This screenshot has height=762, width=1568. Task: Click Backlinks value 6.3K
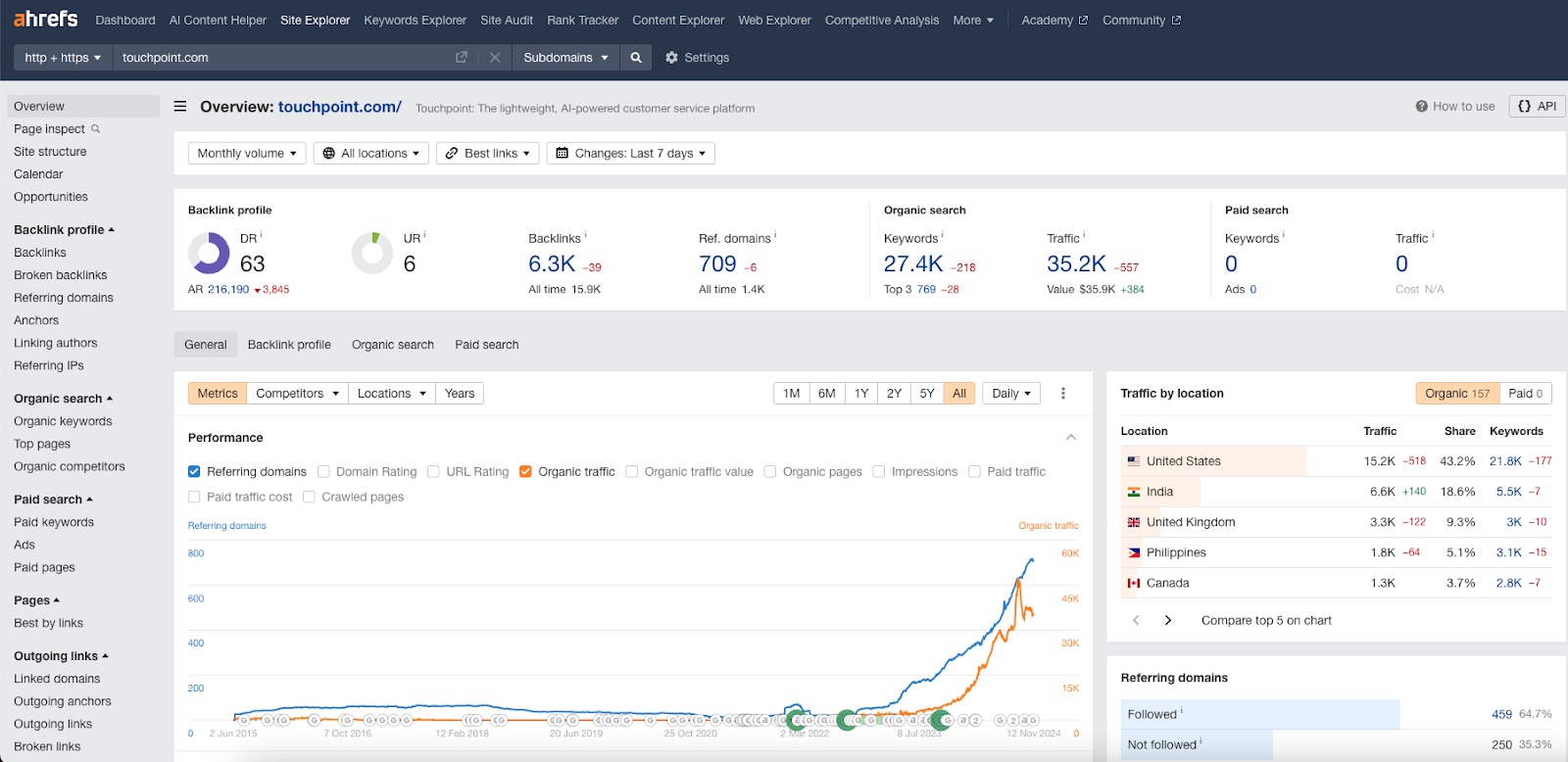552,264
